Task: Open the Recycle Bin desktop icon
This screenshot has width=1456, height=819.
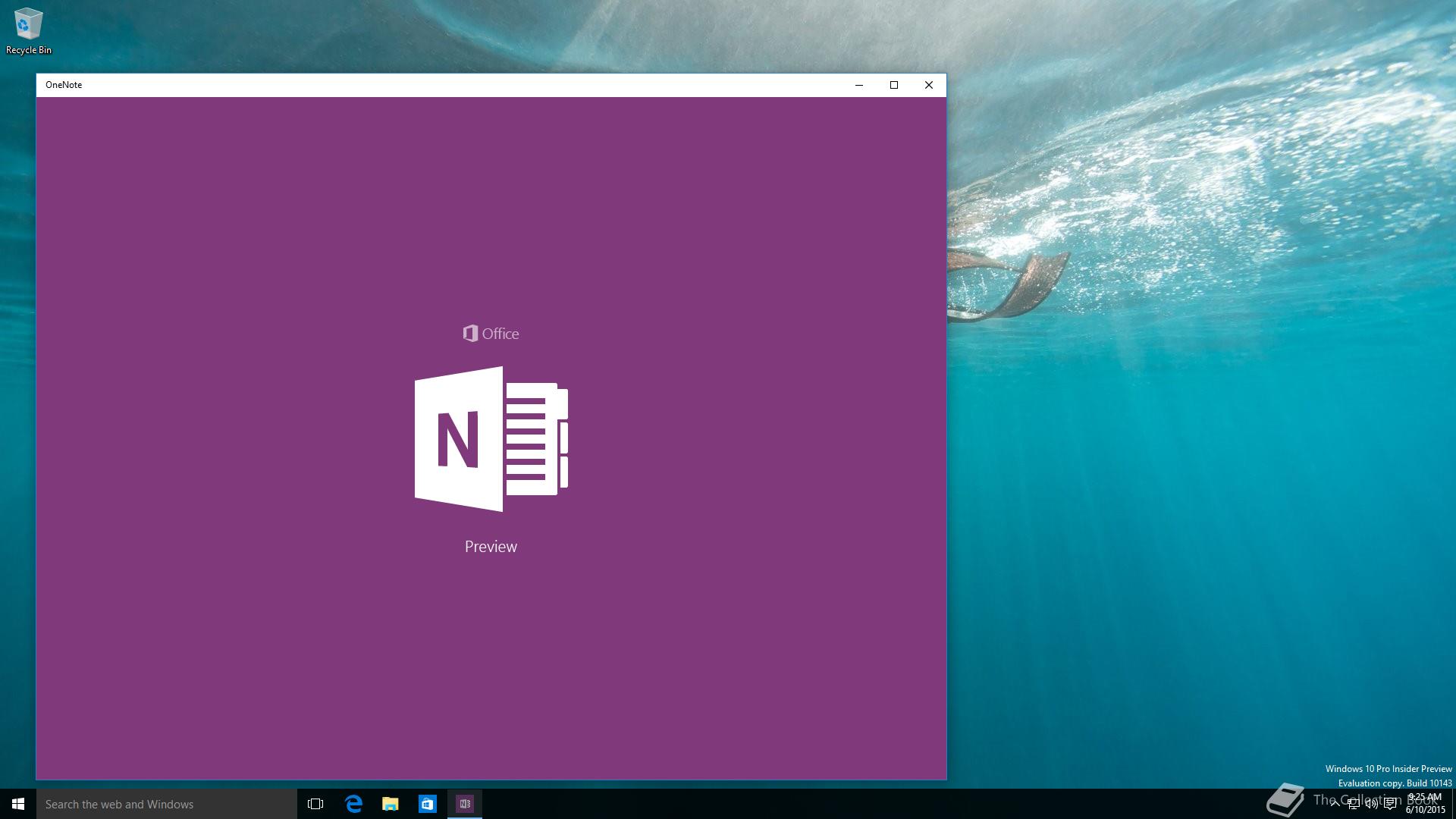Action: (28, 31)
